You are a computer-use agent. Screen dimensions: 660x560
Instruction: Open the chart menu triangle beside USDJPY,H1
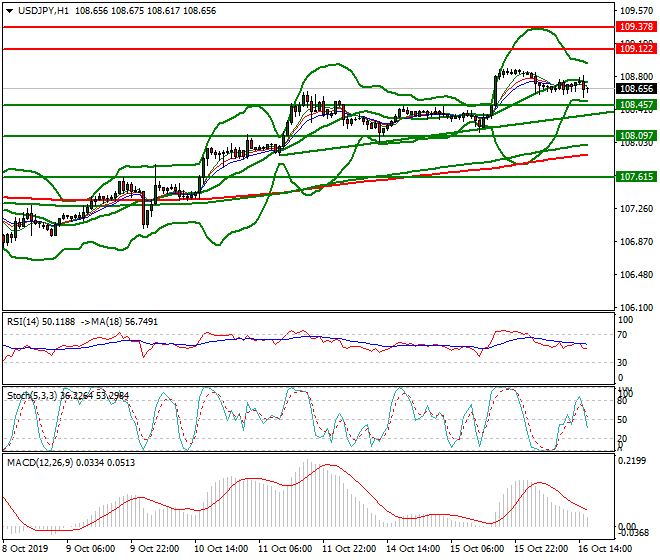pos(9,11)
